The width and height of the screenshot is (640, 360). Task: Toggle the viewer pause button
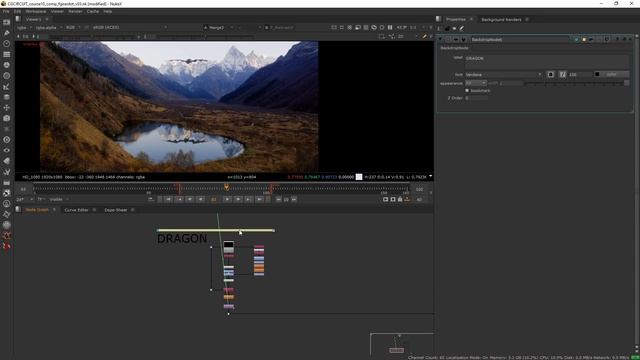[x=390, y=27]
